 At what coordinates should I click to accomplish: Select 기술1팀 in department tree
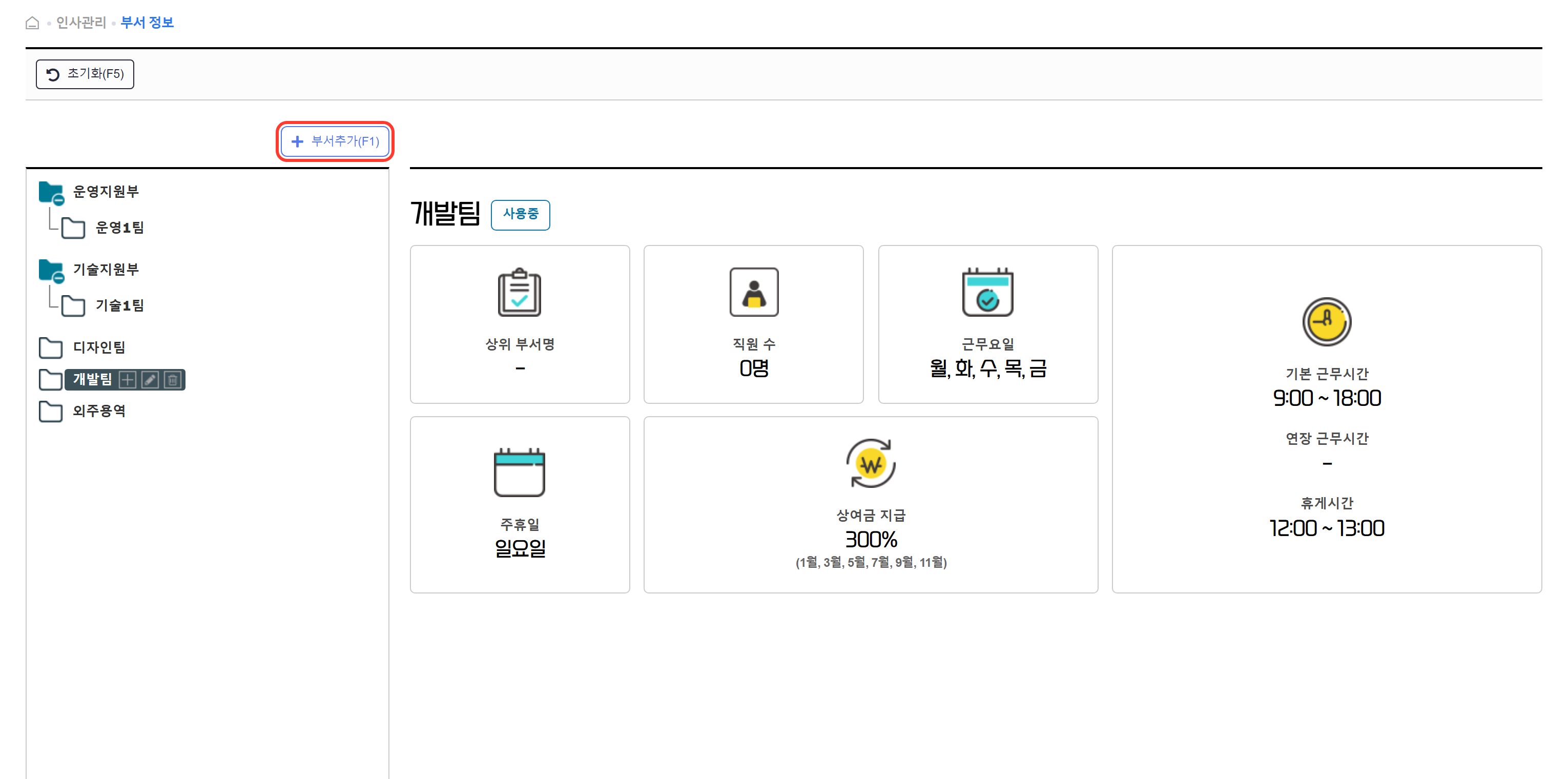(120, 305)
